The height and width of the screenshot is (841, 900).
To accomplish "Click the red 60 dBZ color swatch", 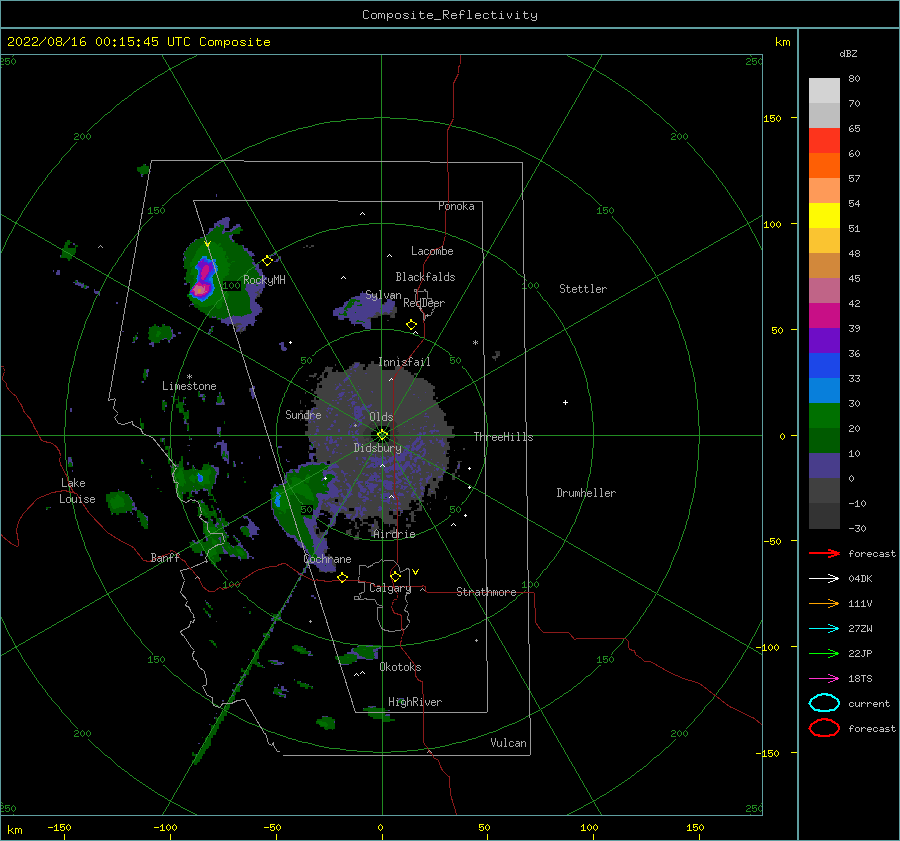I will (824, 141).
